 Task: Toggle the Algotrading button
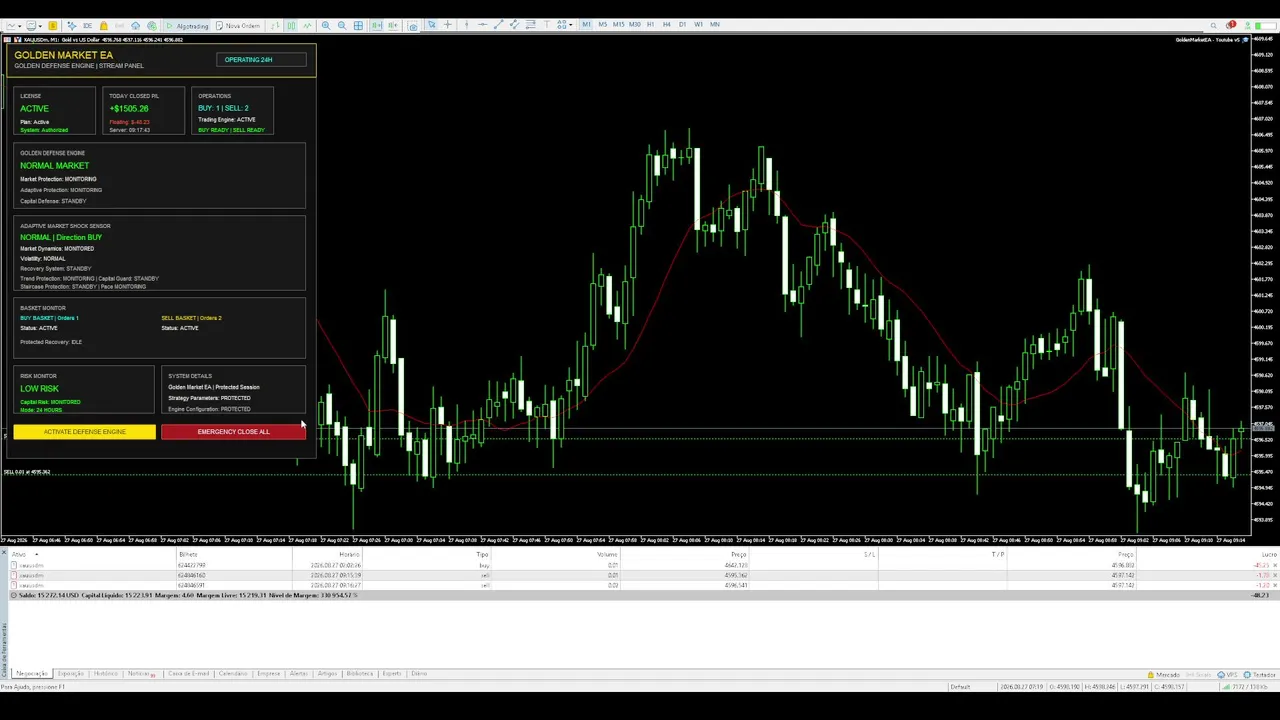tap(187, 25)
